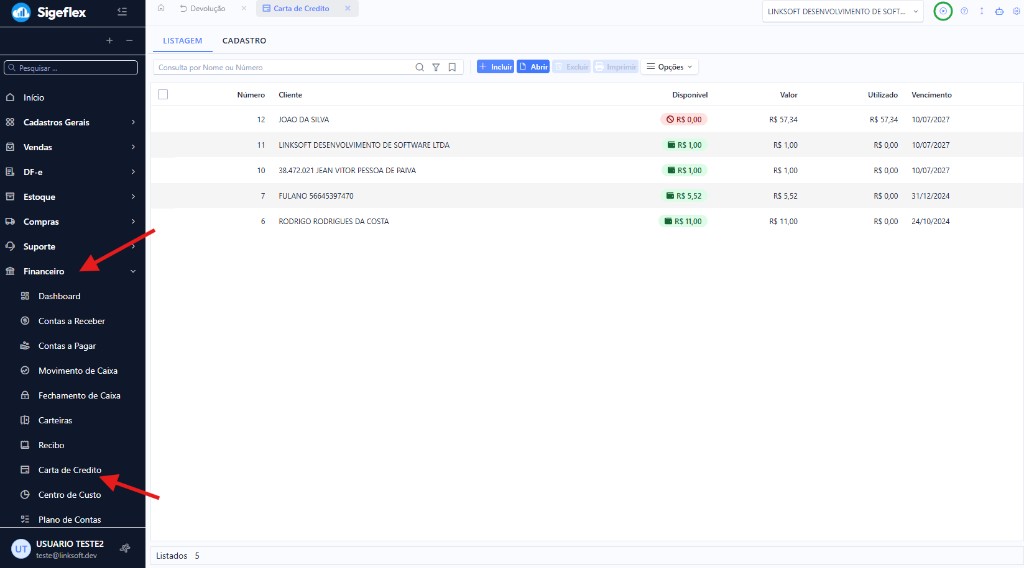Expand the Suporte menu
1024x568 pixels.
pyautogui.click(x=72, y=246)
